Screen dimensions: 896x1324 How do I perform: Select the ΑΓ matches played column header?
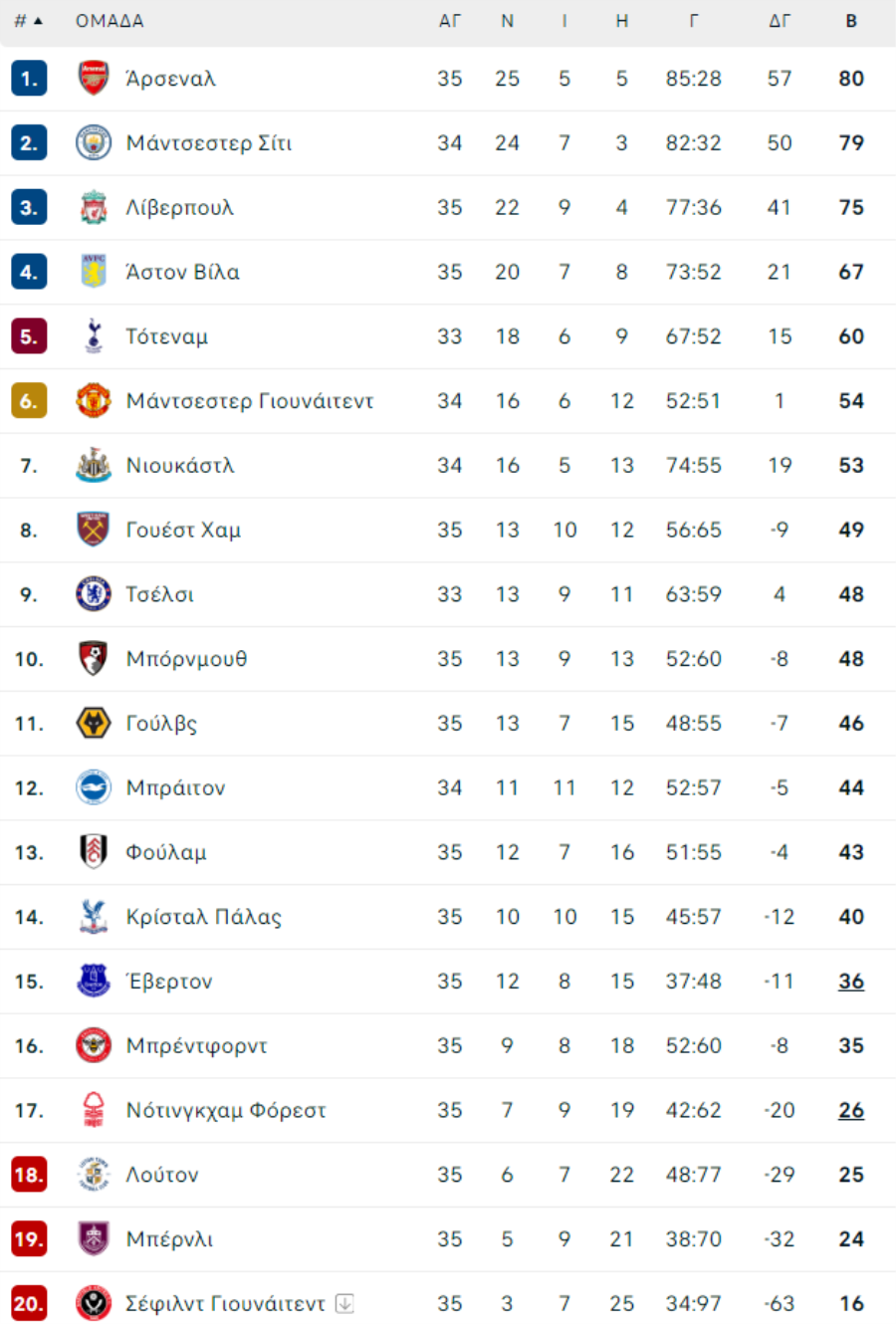(x=450, y=21)
